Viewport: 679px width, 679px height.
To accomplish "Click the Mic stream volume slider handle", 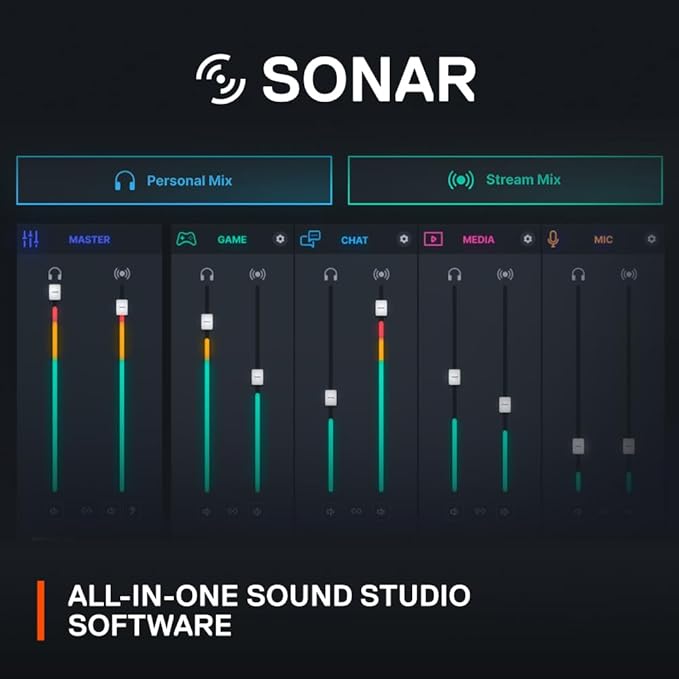I will 629,446.
